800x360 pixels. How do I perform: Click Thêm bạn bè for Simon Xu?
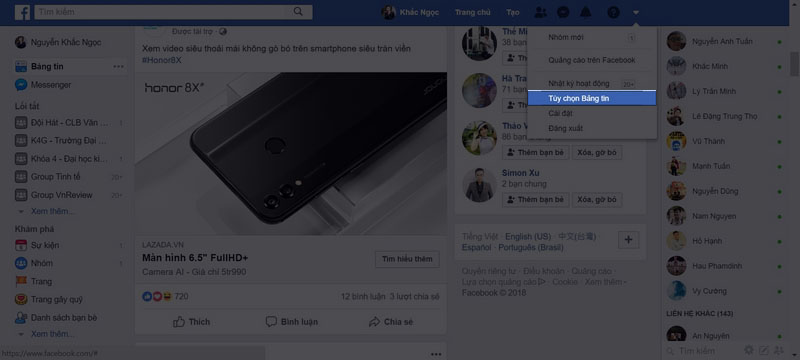click(x=536, y=199)
